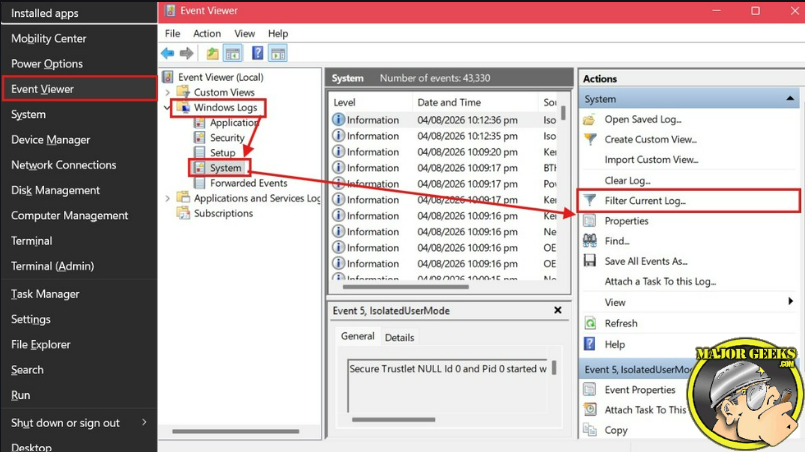Select Filter Current Log action
This screenshot has width=805, height=452.
688,200
